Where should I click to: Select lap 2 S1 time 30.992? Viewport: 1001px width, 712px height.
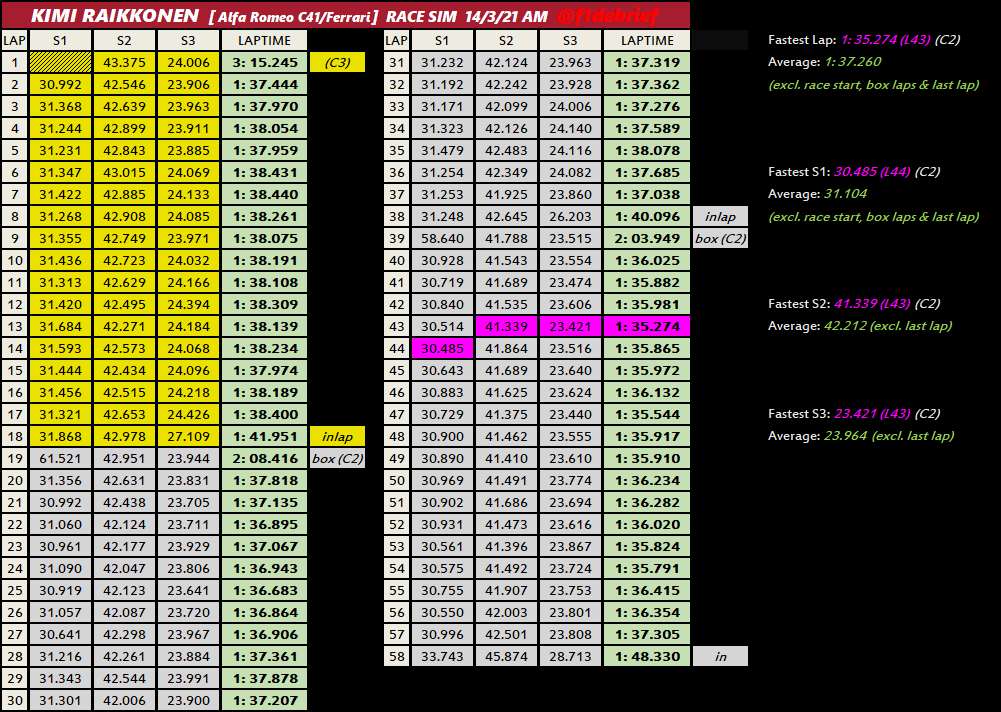60,84
